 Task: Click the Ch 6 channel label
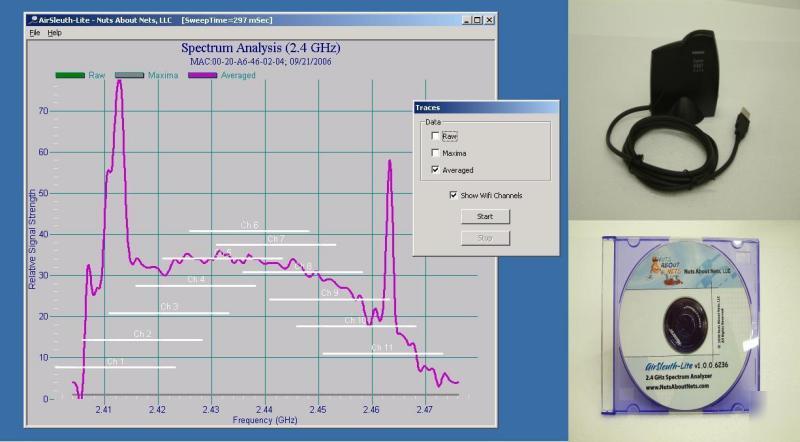[x=249, y=225]
